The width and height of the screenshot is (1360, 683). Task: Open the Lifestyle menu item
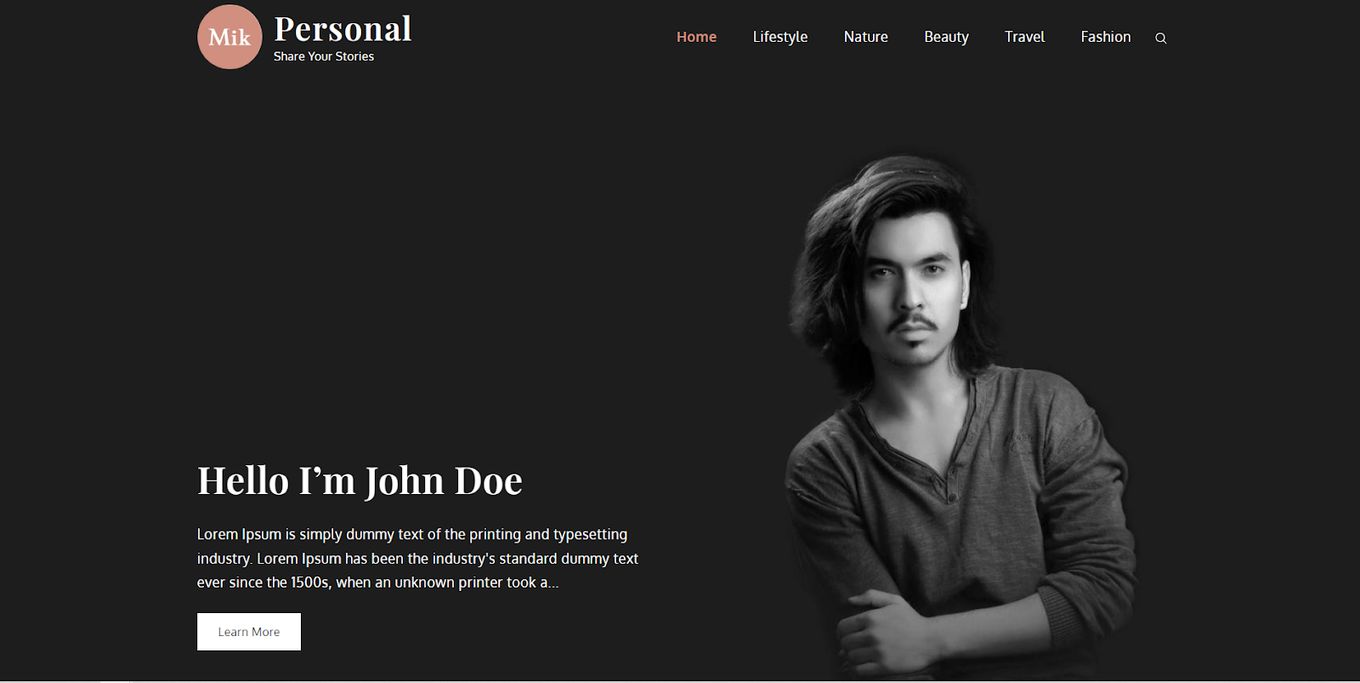(x=780, y=37)
